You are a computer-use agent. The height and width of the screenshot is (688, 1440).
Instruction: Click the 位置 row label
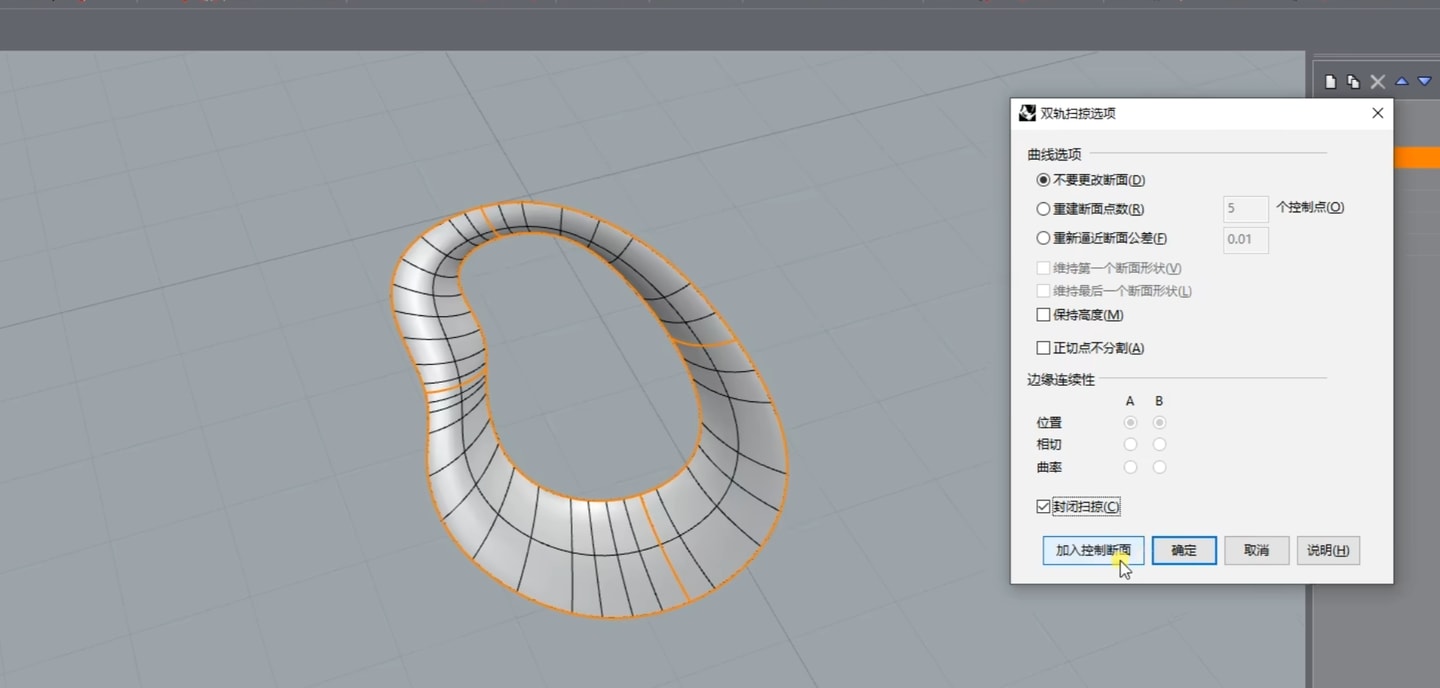[x=1049, y=423]
